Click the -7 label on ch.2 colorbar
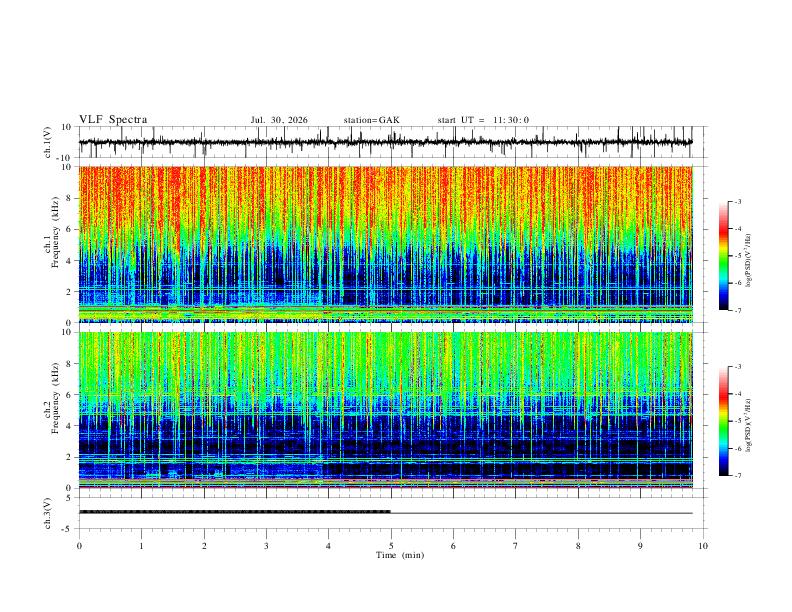 [737, 476]
